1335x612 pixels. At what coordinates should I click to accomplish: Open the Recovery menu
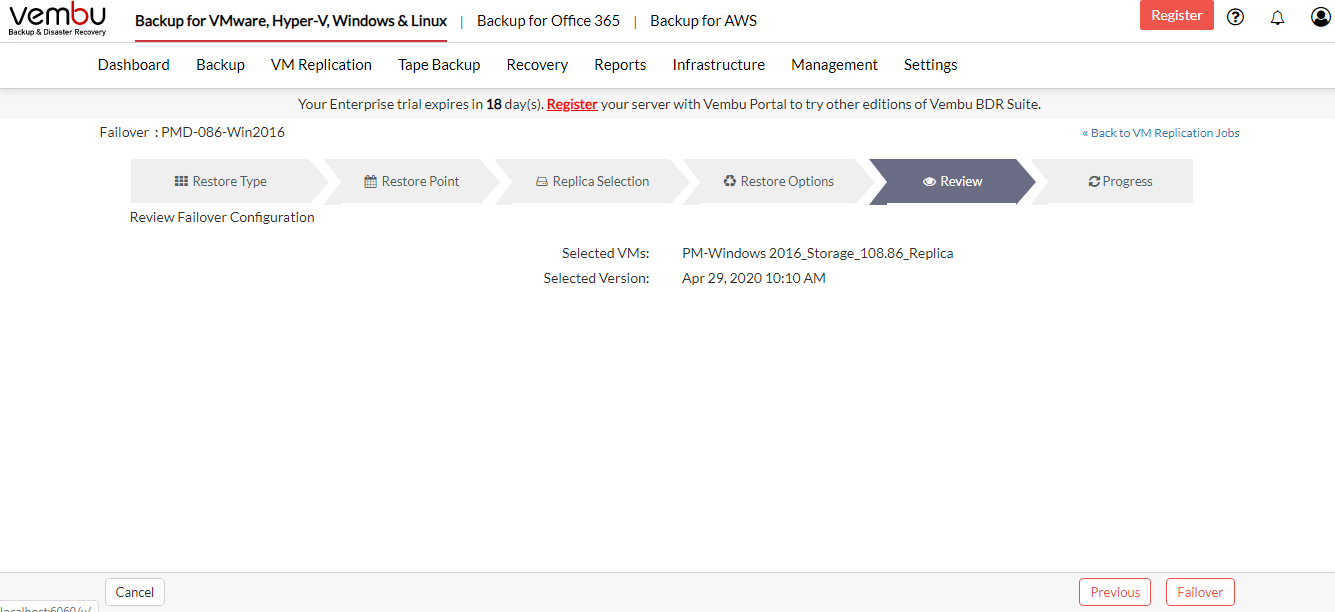pos(537,65)
